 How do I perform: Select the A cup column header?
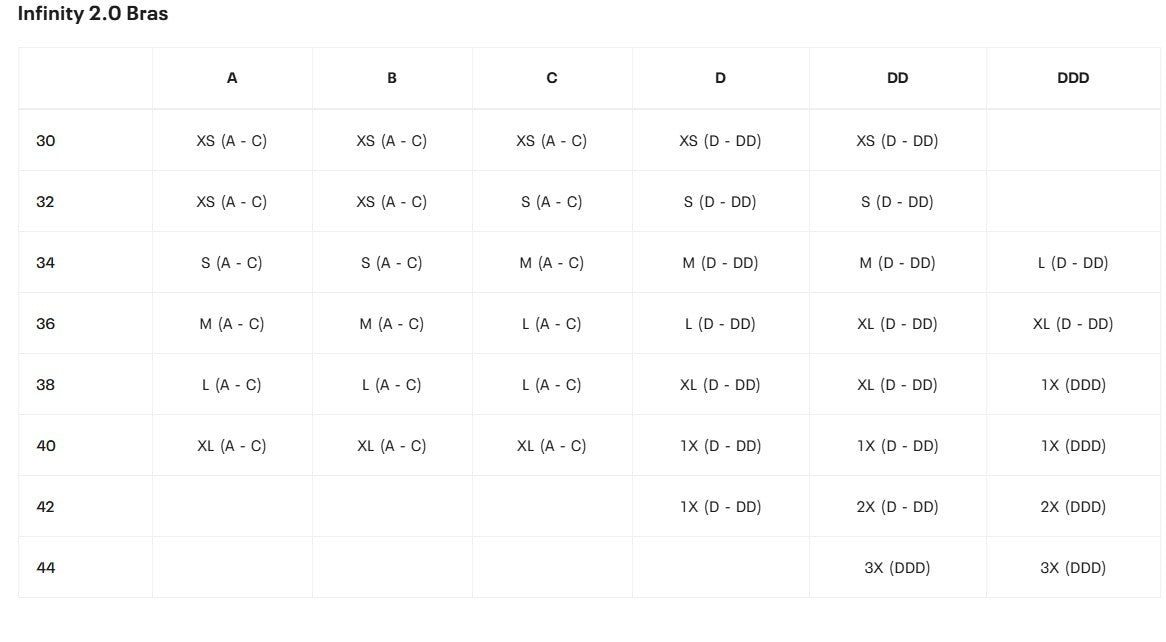(232, 78)
